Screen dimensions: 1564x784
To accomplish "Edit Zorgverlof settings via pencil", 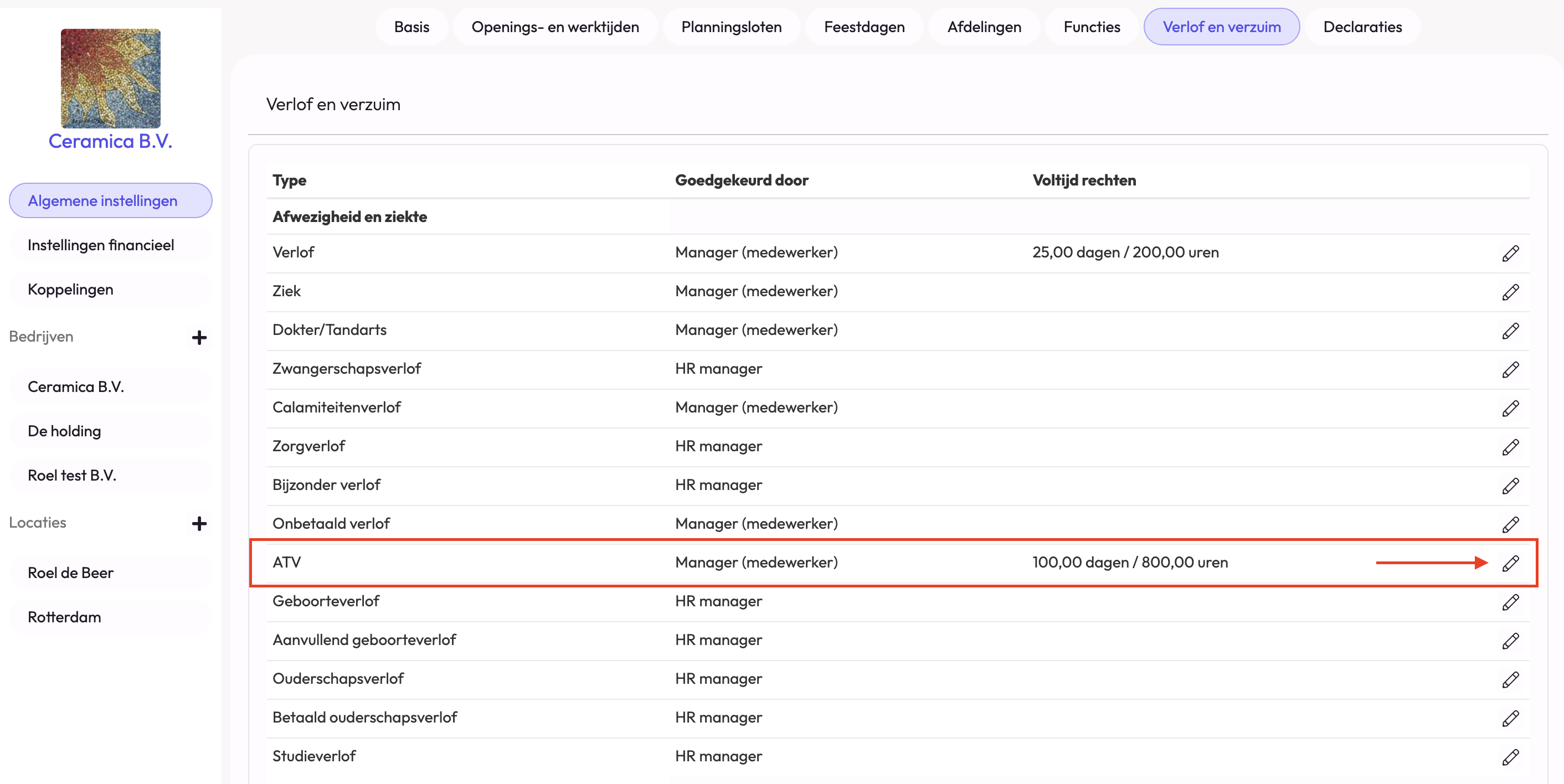I will (x=1510, y=447).
